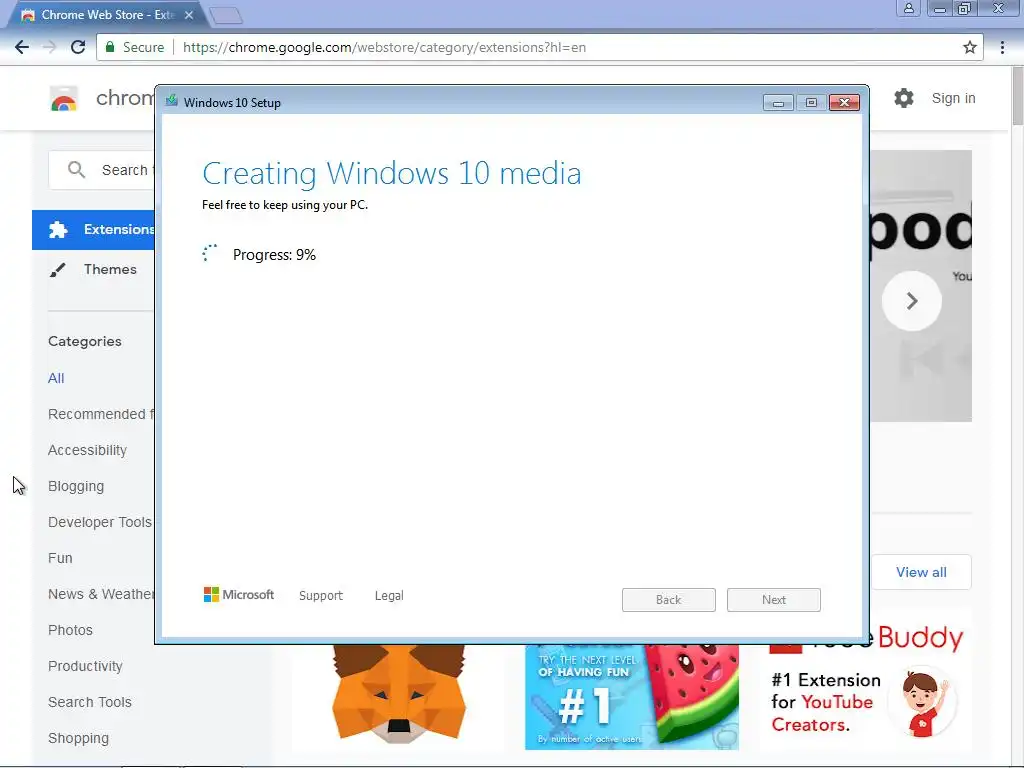
Task: Choose the Search Tools category
Action: (x=89, y=701)
